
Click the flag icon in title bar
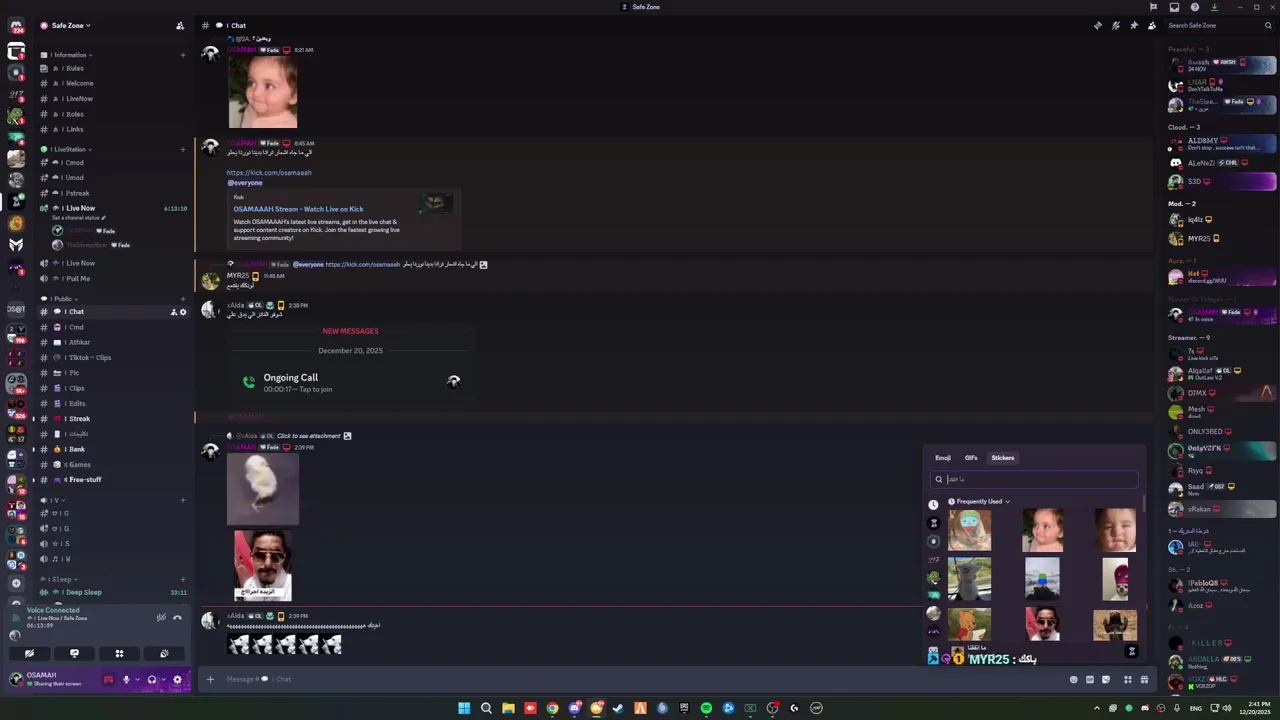point(1153,7)
